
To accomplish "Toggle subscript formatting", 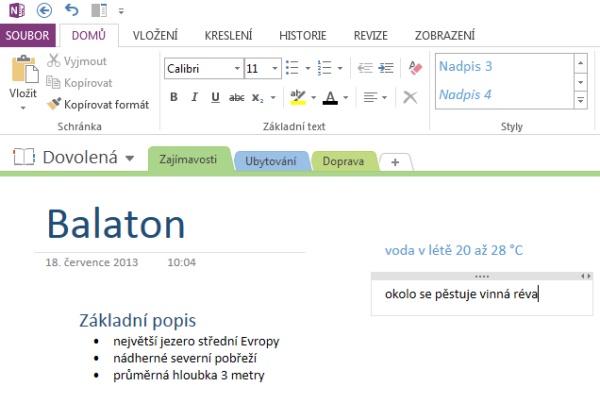I will tap(258, 98).
